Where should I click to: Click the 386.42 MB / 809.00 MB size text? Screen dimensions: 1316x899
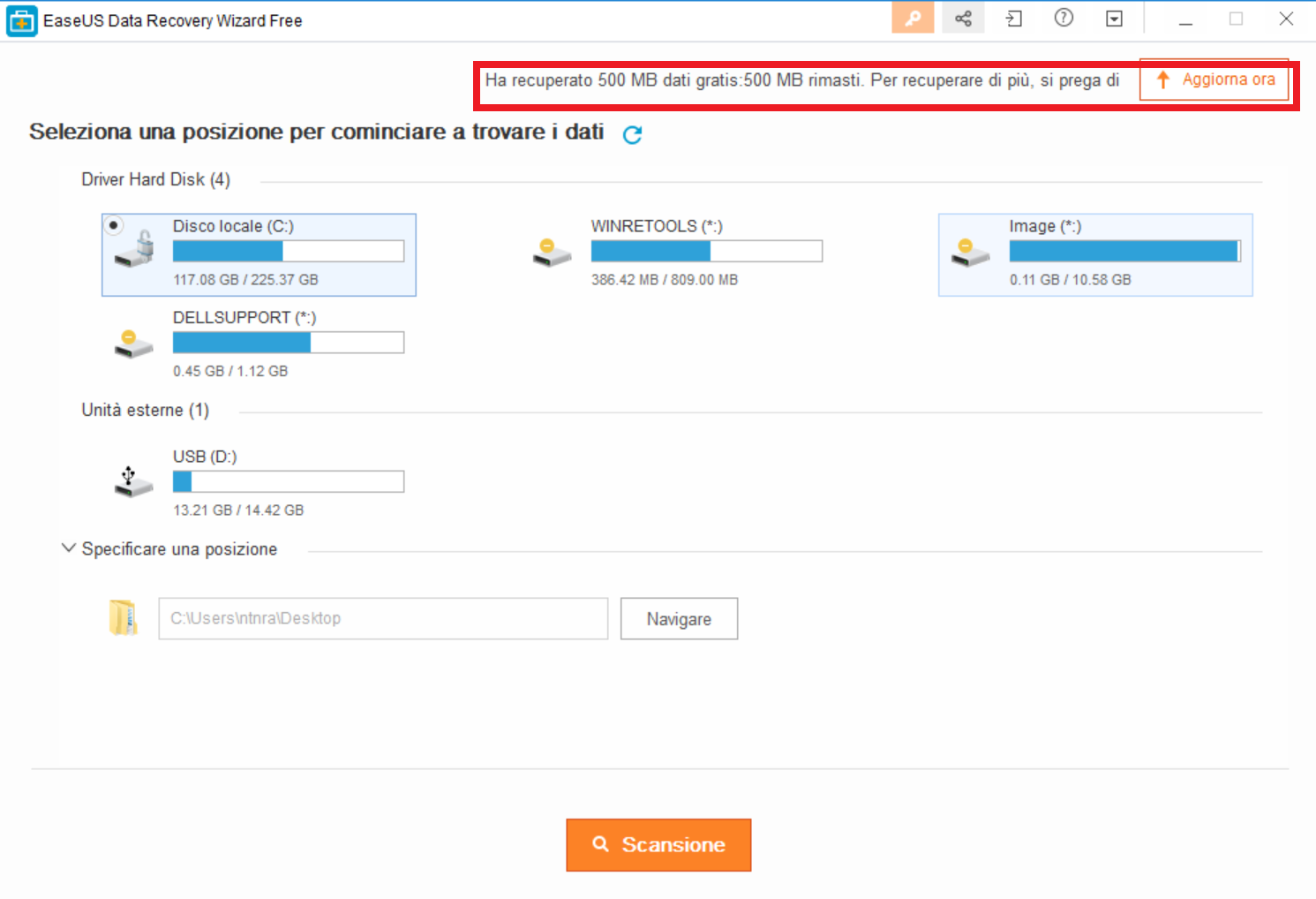(665, 280)
